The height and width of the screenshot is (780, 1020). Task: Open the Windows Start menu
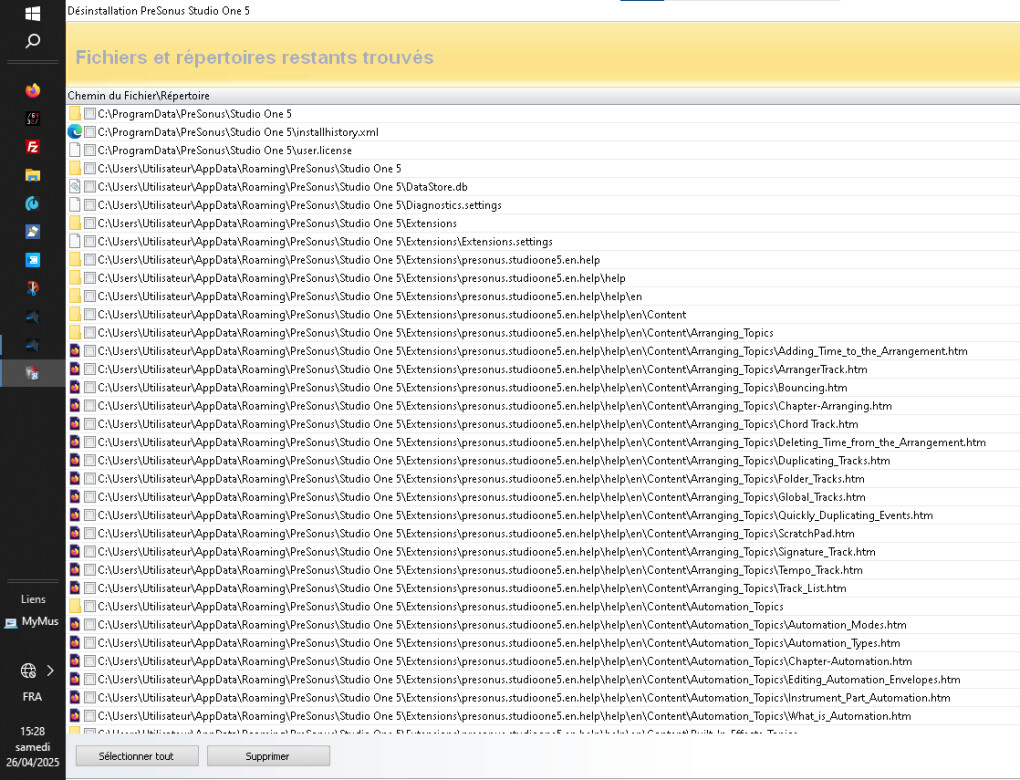point(32,13)
